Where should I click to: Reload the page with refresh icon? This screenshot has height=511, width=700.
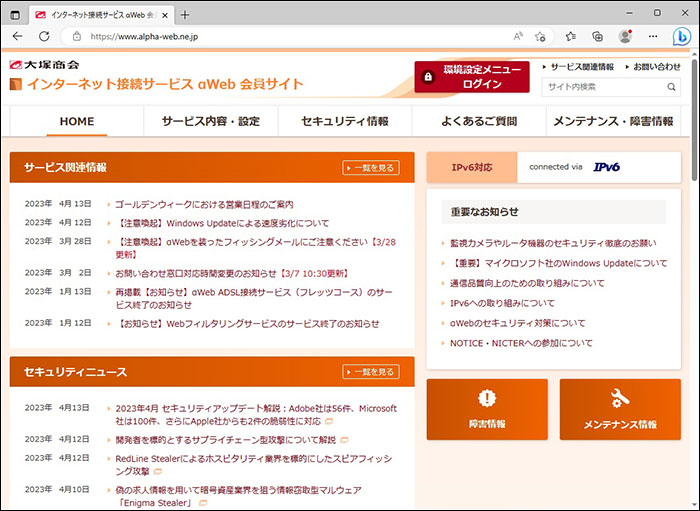coord(44,37)
